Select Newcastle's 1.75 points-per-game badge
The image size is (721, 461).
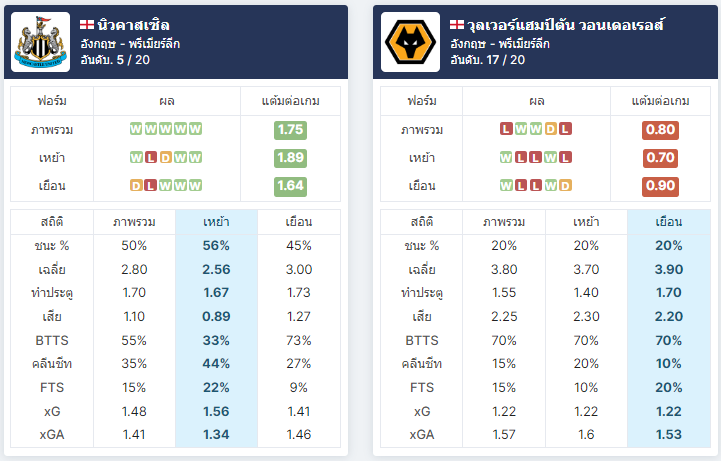[x=290, y=130]
